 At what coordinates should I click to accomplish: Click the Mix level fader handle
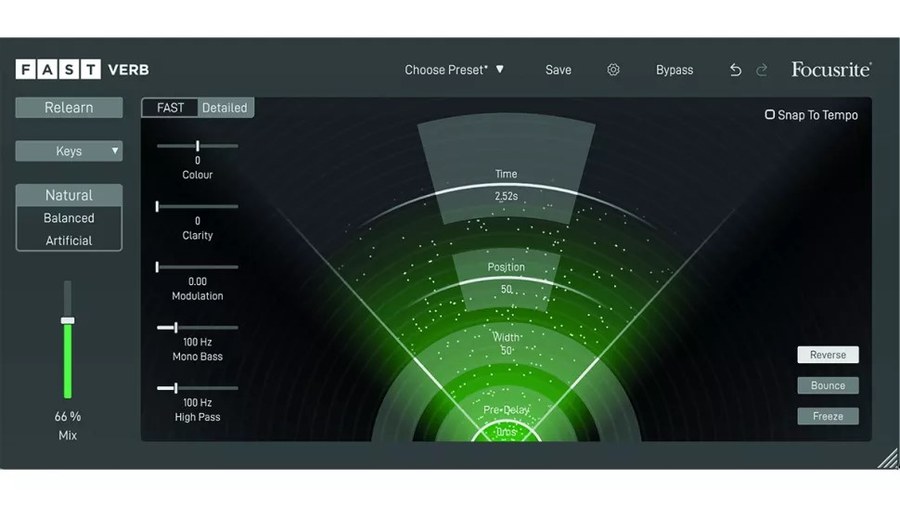tap(68, 320)
